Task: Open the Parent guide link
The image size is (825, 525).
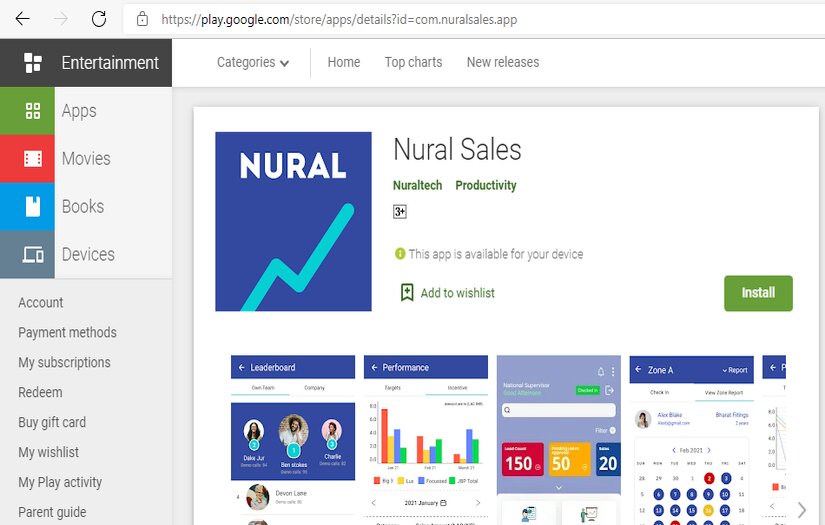Action: (x=52, y=512)
